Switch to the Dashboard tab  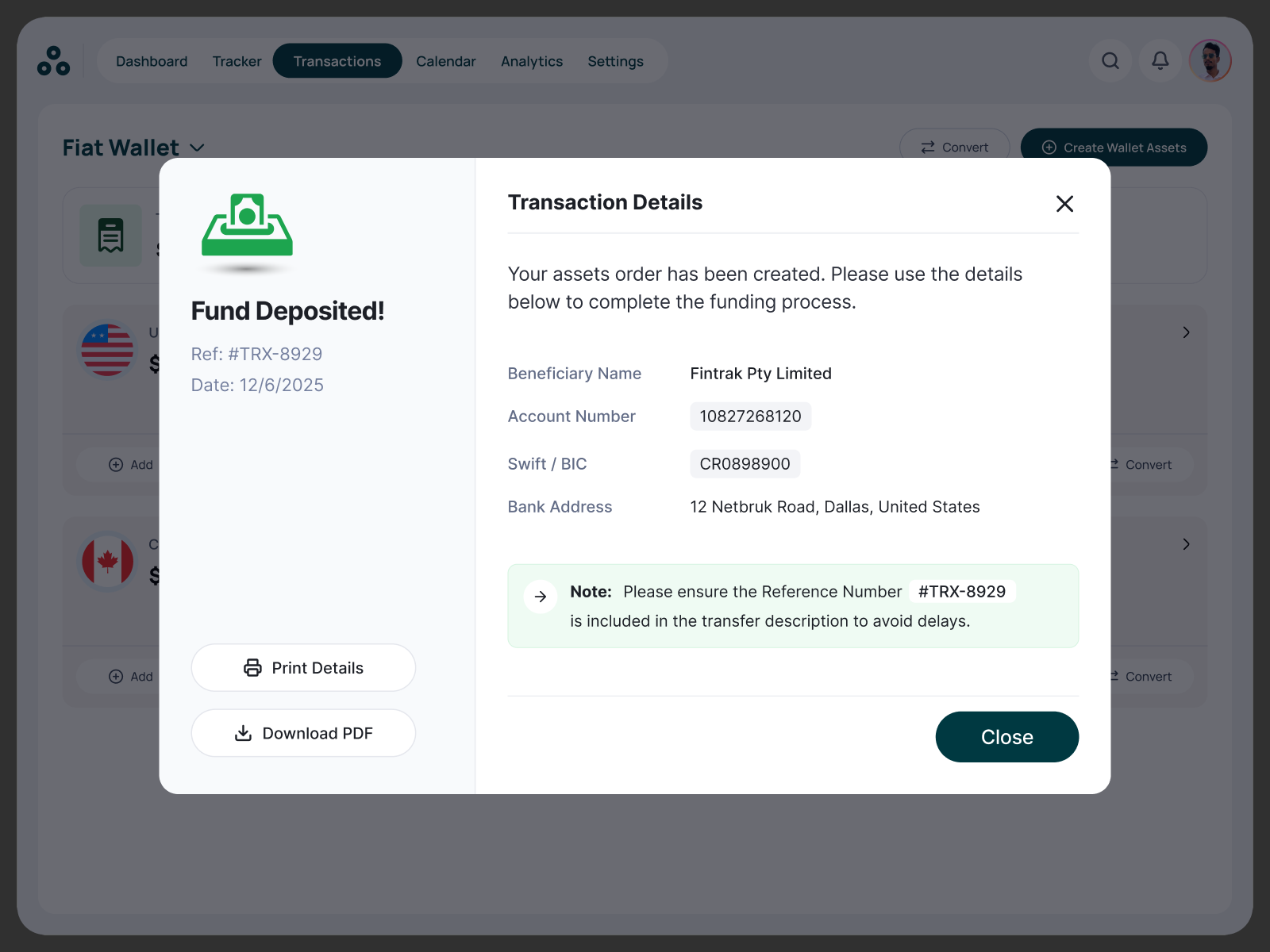pos(151,61)
